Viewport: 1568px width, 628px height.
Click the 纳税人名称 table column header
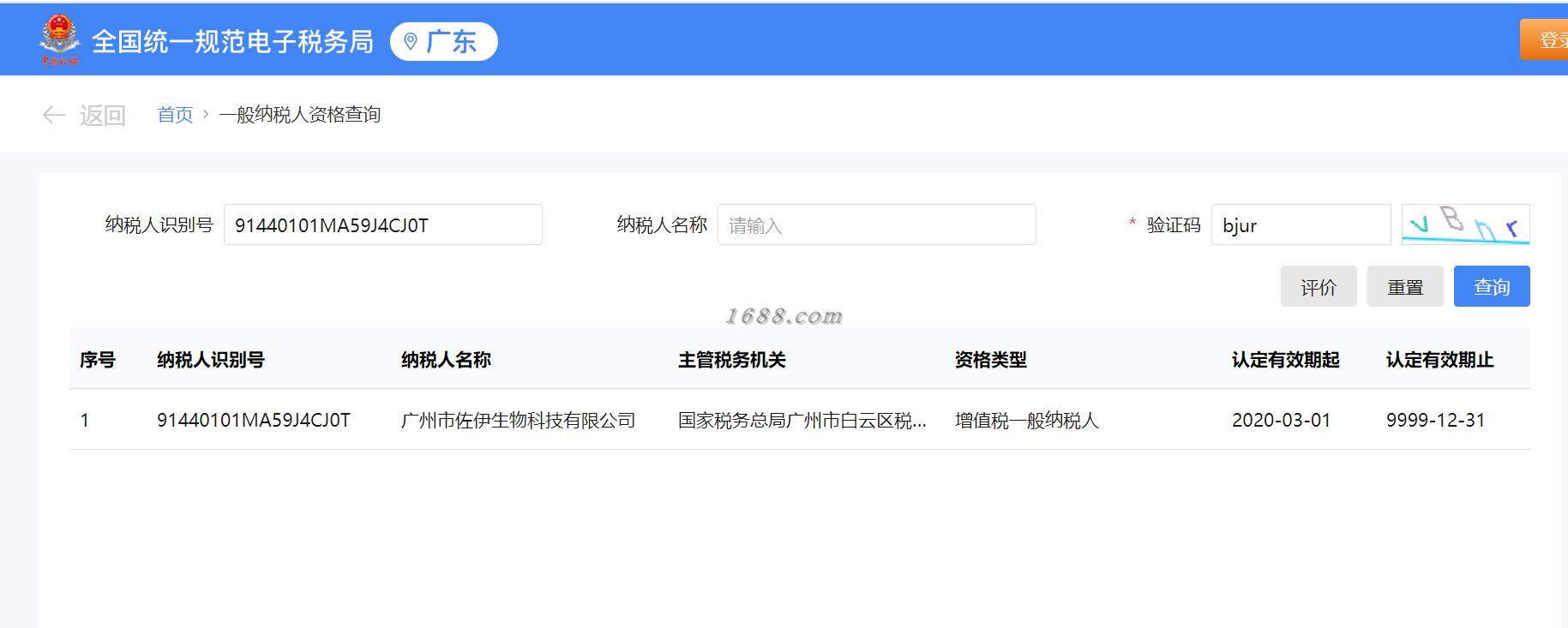pos(446,360)
